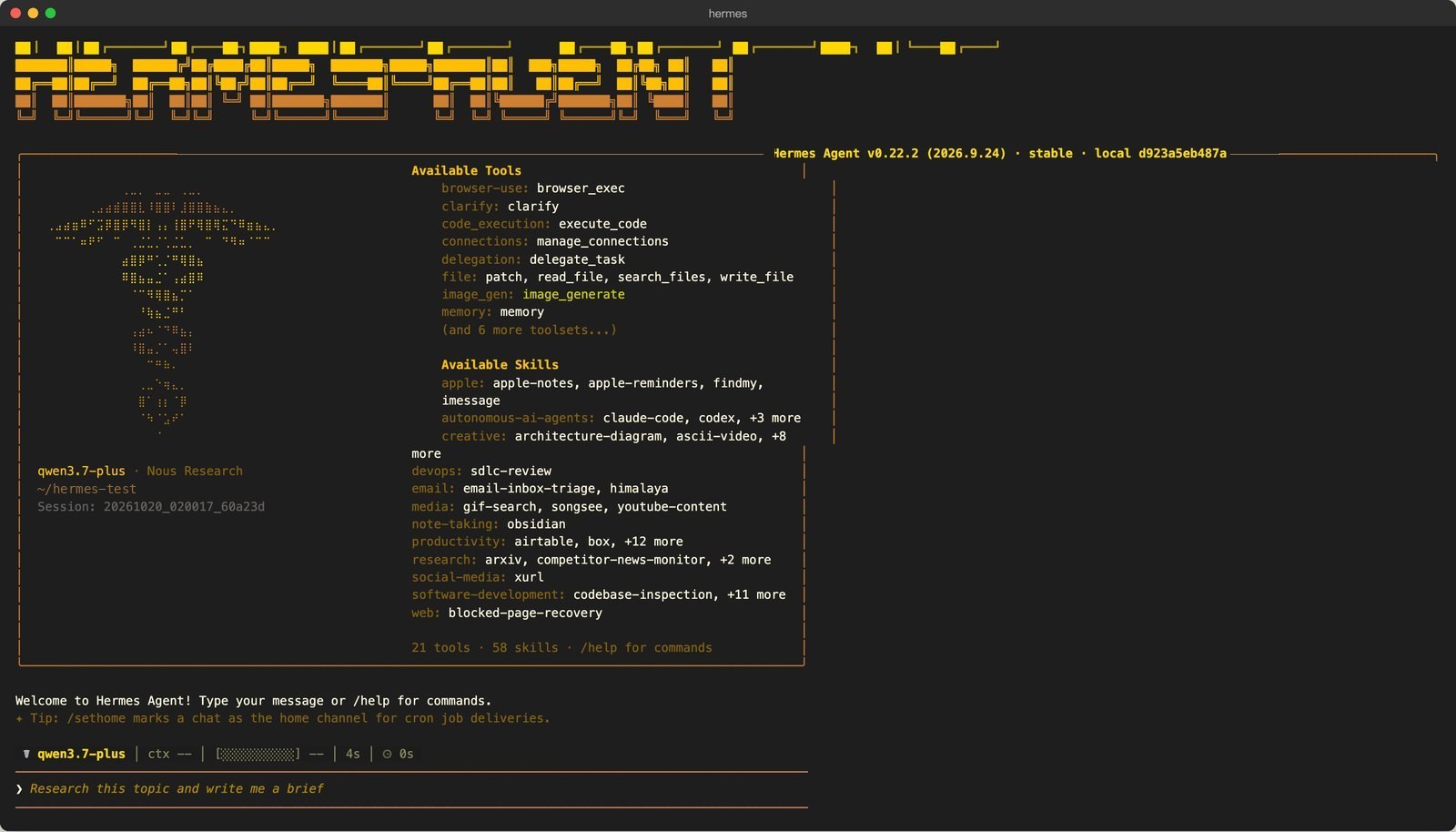Image resolution: width=1456 pixels, height=832 pixels.
Task: Click the yellow minimize window button
Action: tap(33, 13)
